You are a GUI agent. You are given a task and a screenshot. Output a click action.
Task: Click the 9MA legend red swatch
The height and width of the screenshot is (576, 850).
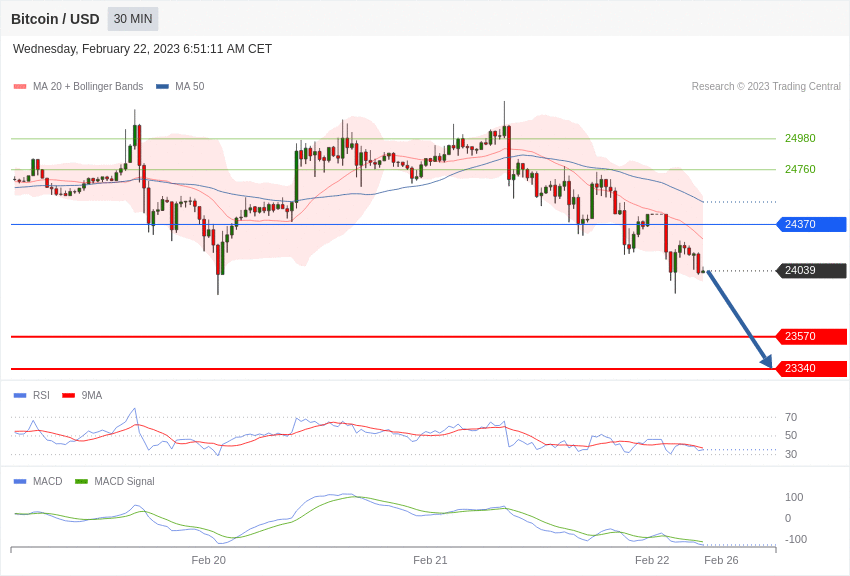(x=68, y=396)
